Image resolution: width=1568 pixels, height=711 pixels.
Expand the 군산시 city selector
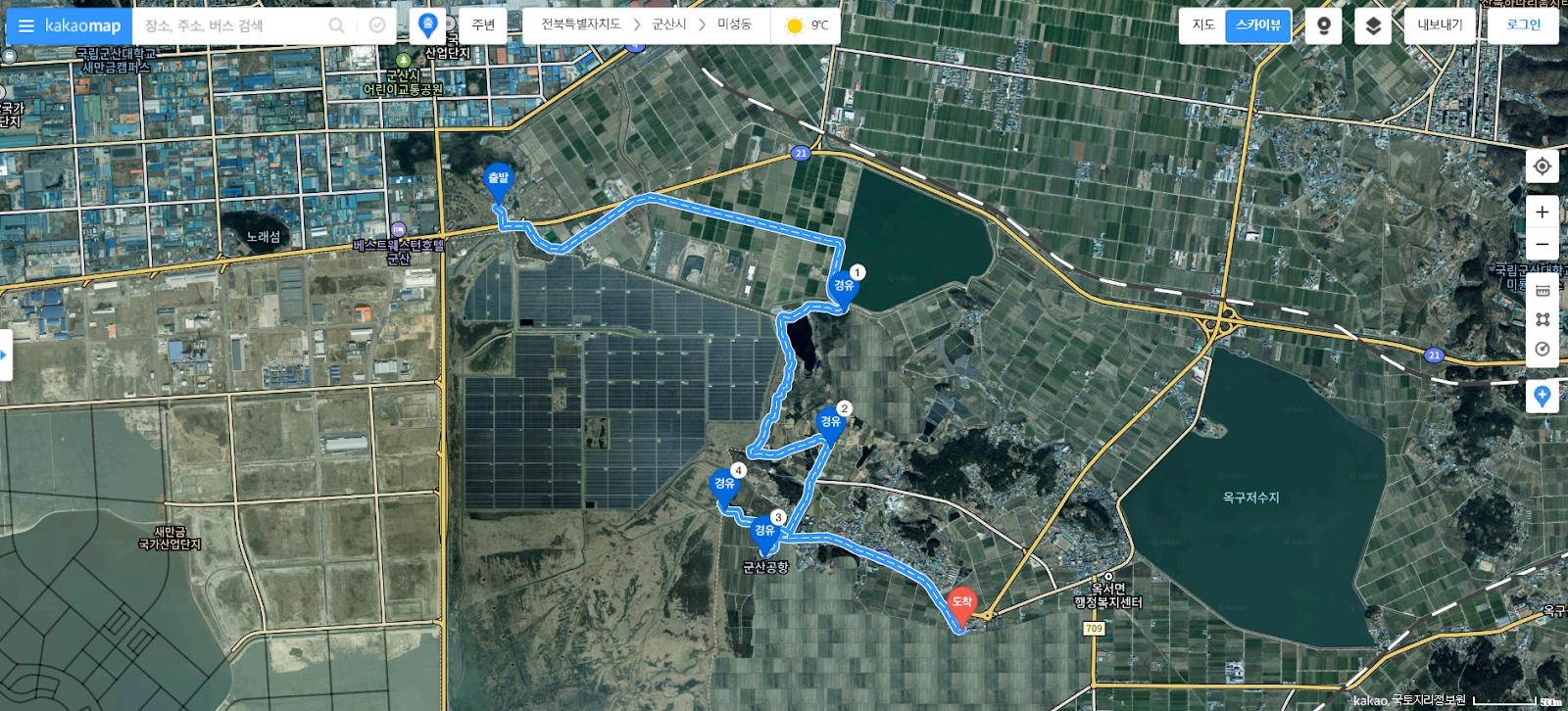pyautogui.click(x=669, y=24)
